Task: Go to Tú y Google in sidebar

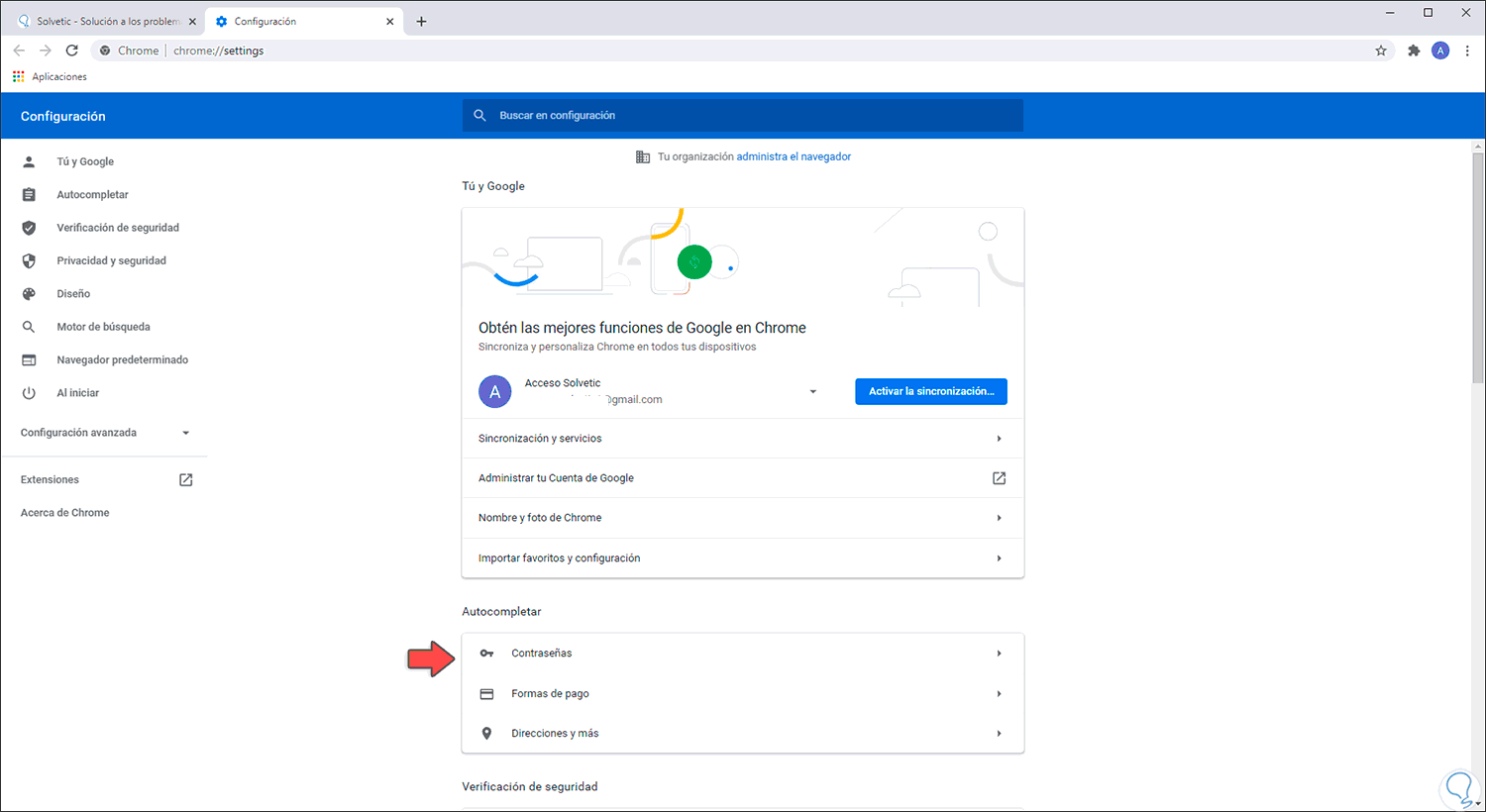Action: (85, 161)
